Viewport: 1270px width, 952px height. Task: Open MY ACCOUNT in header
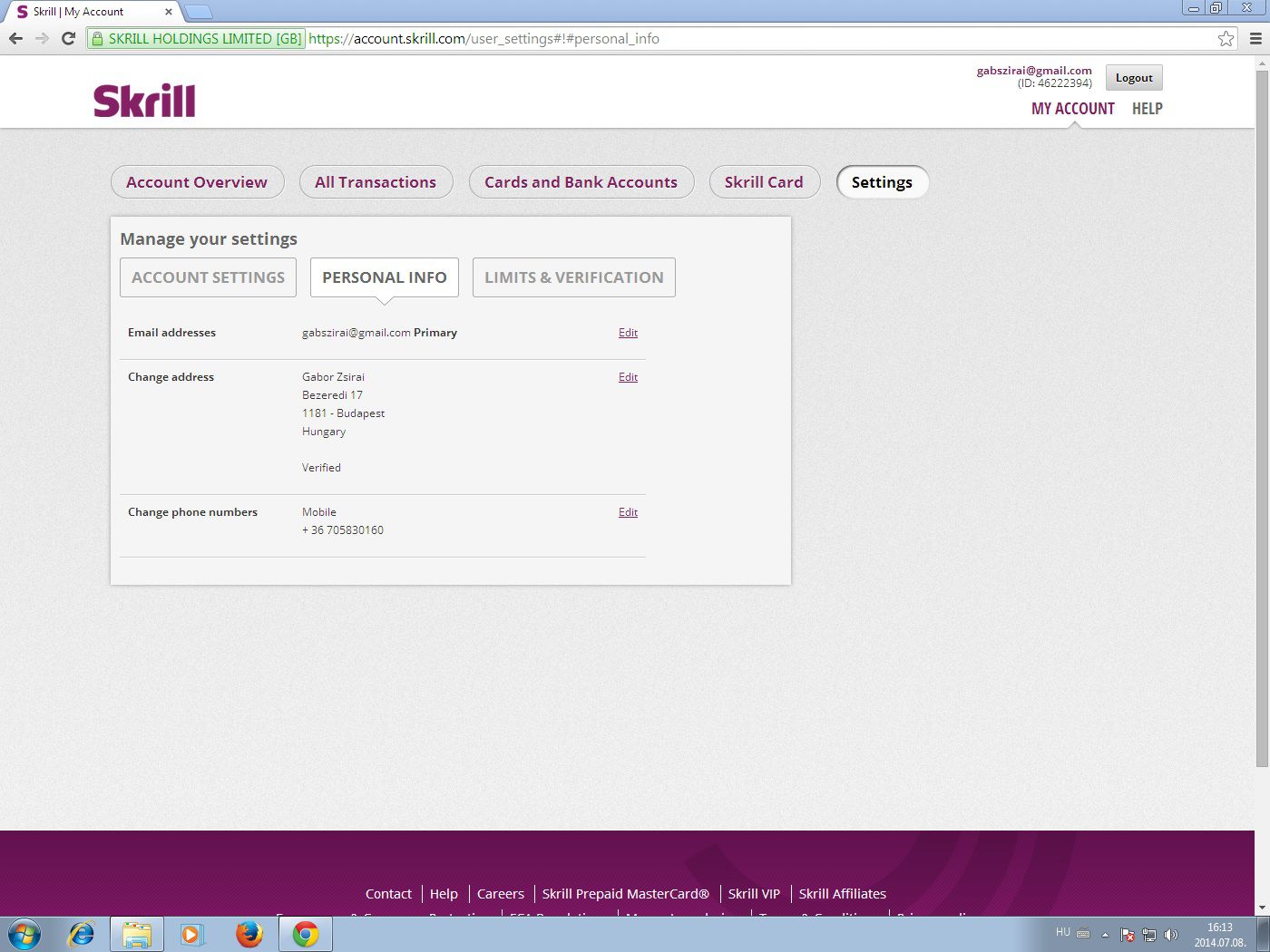click(1073, 109)
